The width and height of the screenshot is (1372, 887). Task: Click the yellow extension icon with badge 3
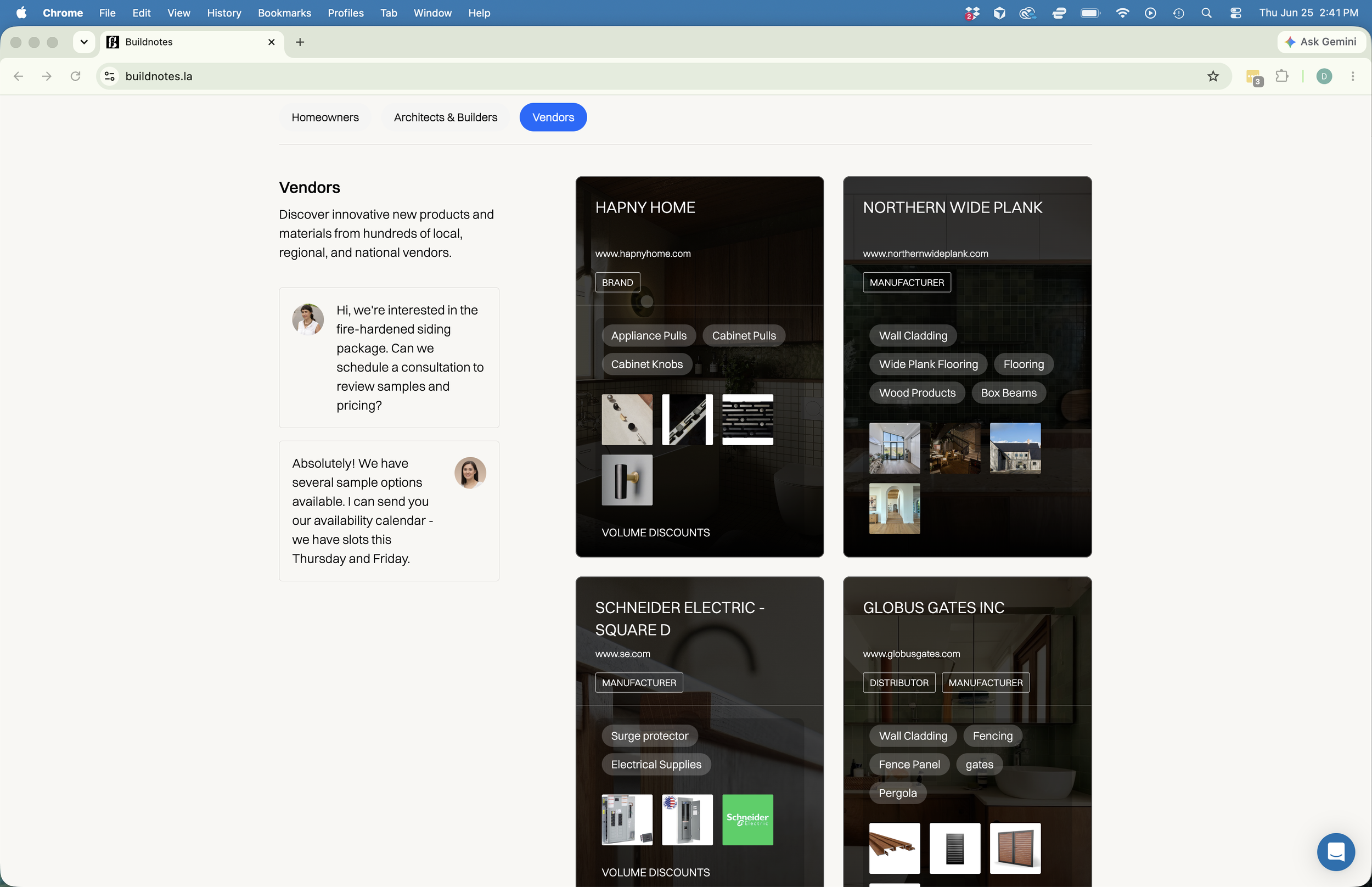tap(1253, 77)
